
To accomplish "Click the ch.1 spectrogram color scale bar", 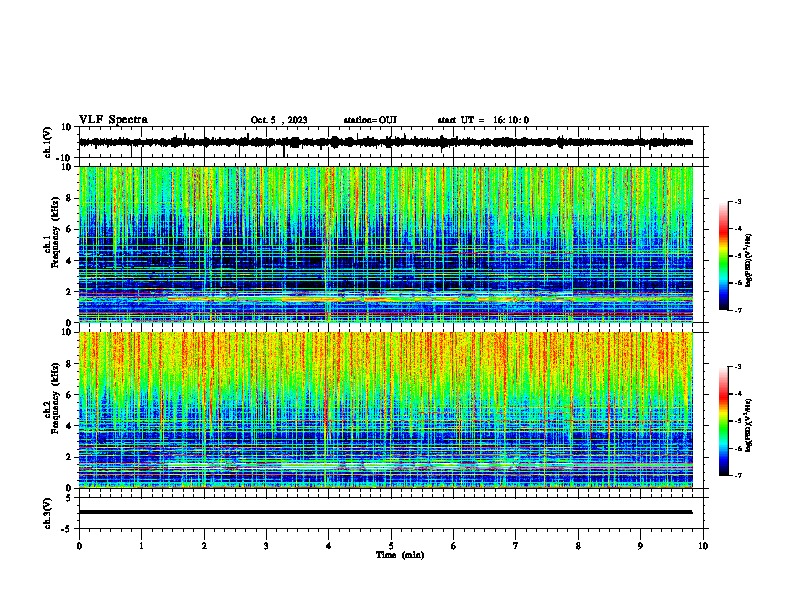I will (x=724, y=256).
